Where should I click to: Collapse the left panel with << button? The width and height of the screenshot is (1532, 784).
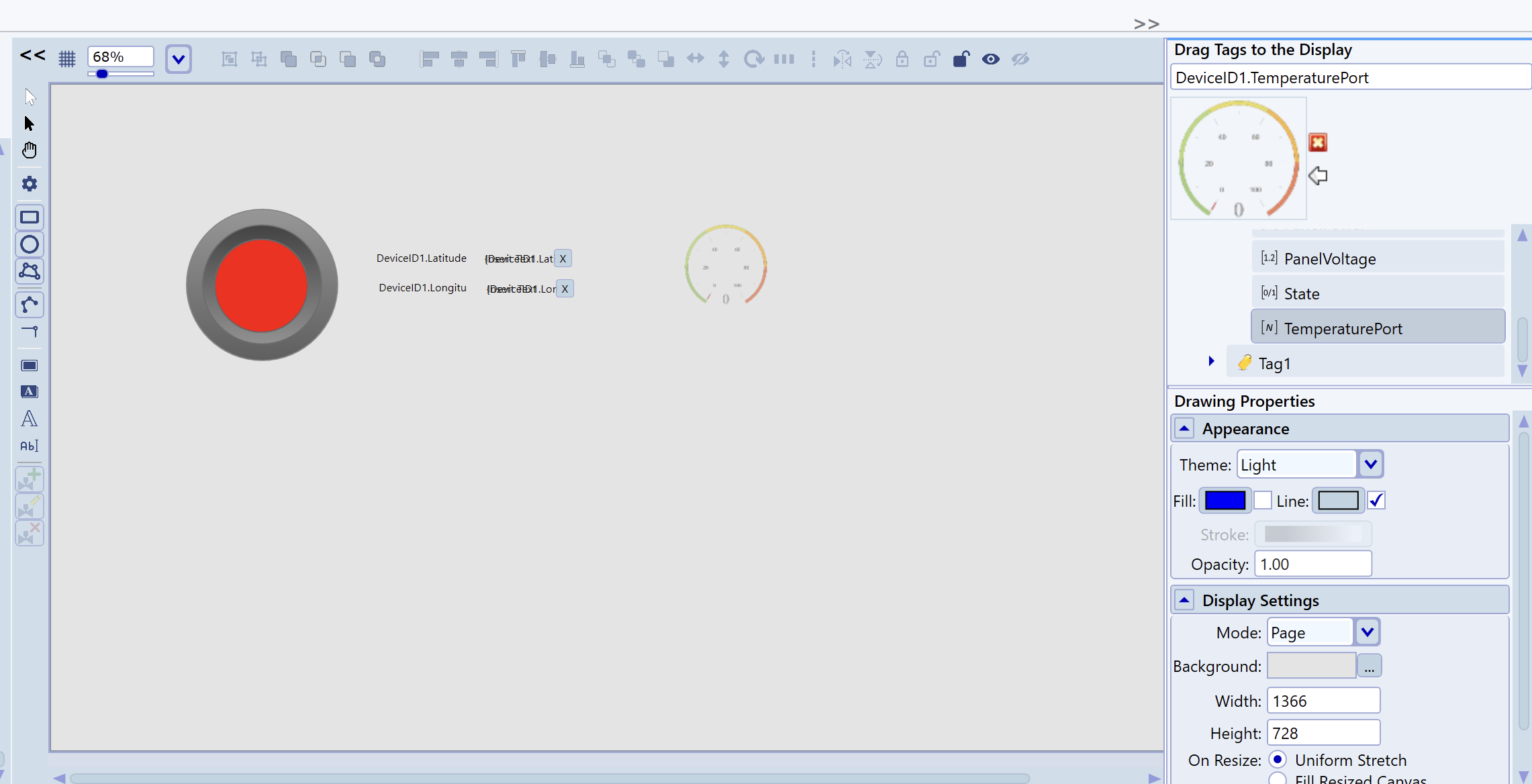point(32,56)
